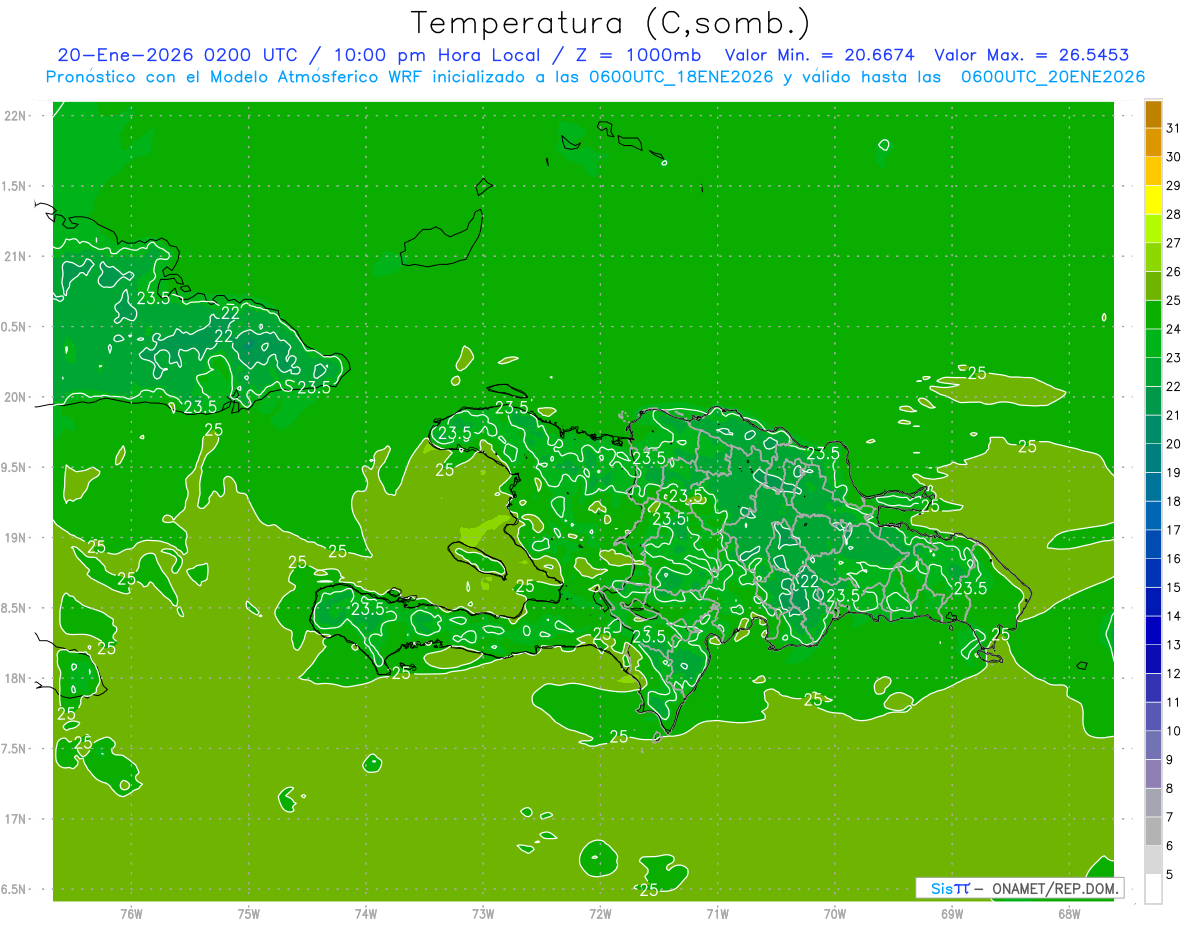Click the '68W' longitude axis label

coord(1069,914)
